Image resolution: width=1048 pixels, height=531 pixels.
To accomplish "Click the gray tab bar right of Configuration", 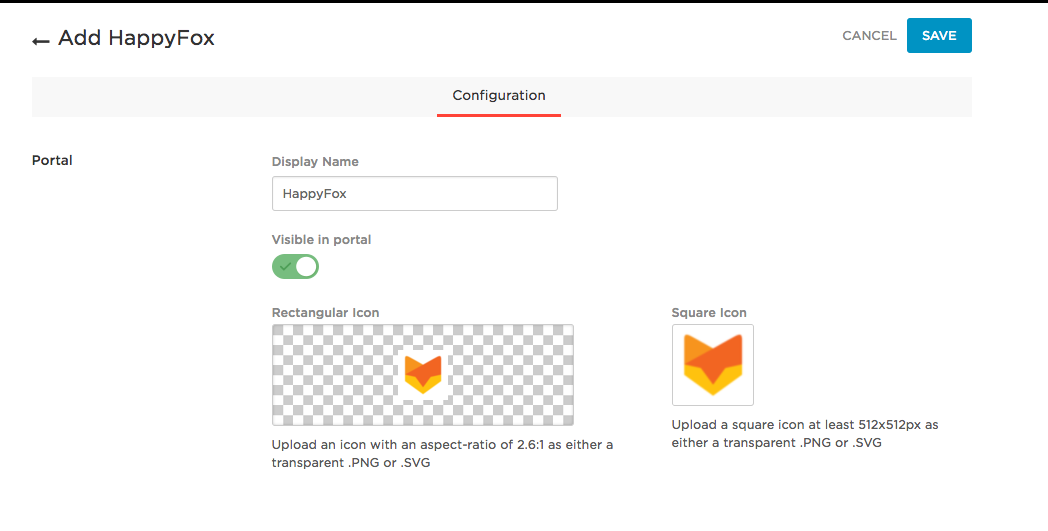I will point(760,97).
